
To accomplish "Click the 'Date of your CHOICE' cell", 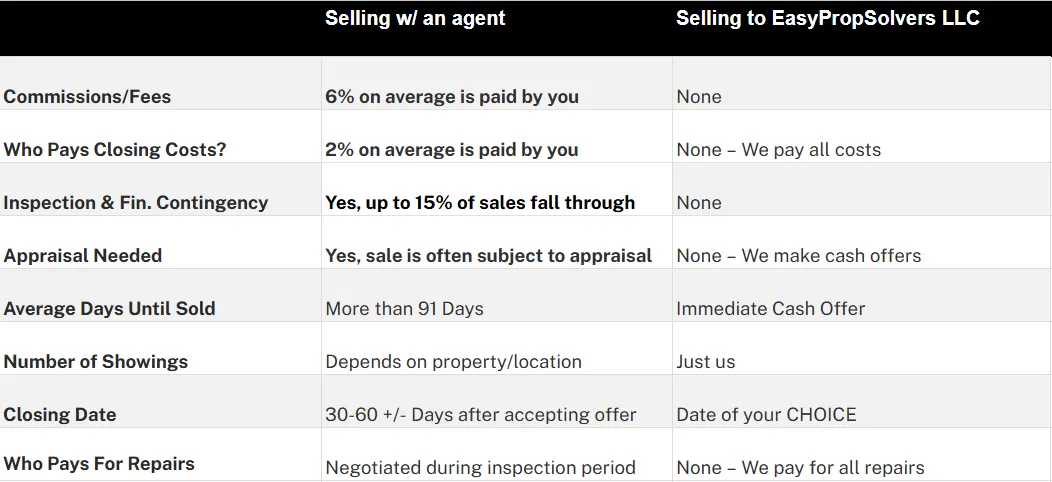I will (766, 415).
